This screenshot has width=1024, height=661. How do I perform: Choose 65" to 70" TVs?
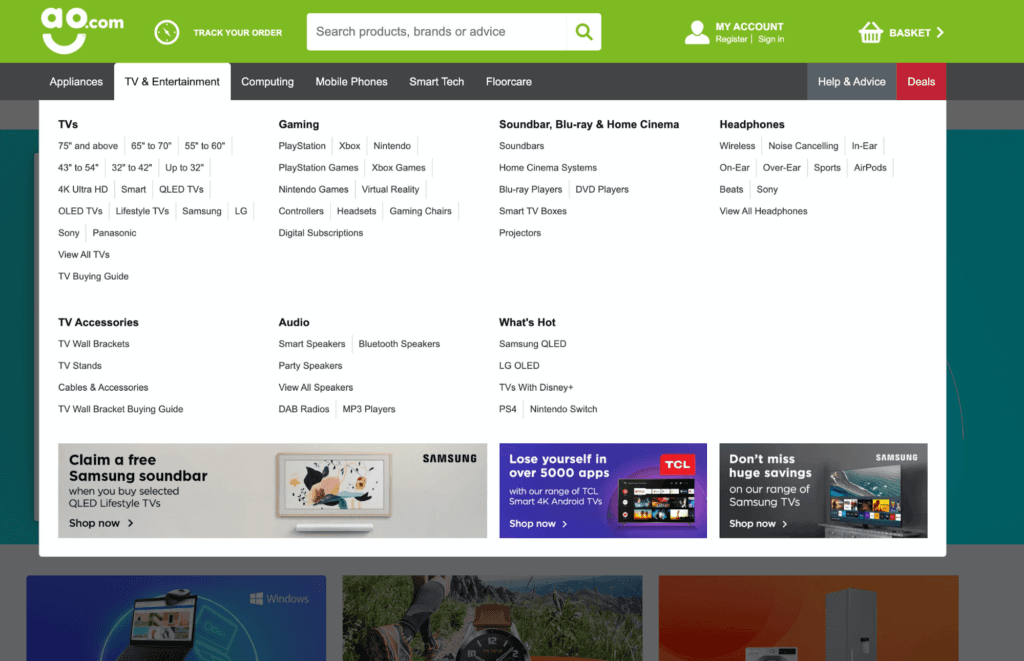click(151, 146)
